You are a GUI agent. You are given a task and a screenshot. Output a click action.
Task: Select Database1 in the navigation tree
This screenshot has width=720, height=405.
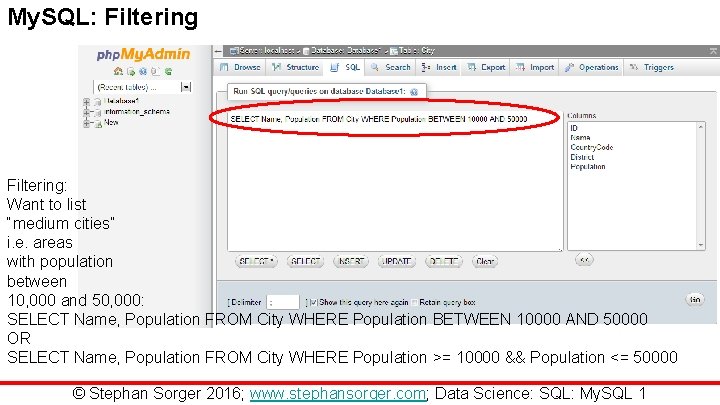121,101
